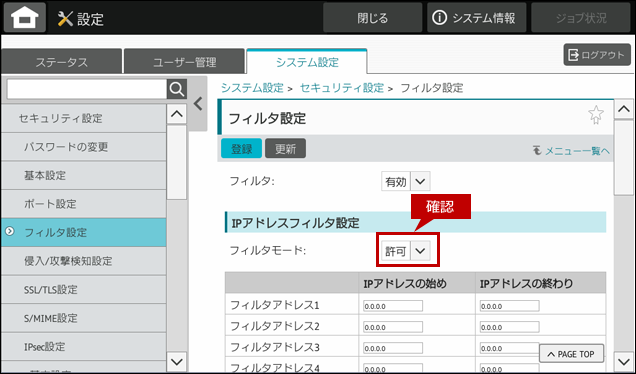Click the フィルタアドレス3 row label
Viewport: 636px width, 374px height.
[275, 347]
